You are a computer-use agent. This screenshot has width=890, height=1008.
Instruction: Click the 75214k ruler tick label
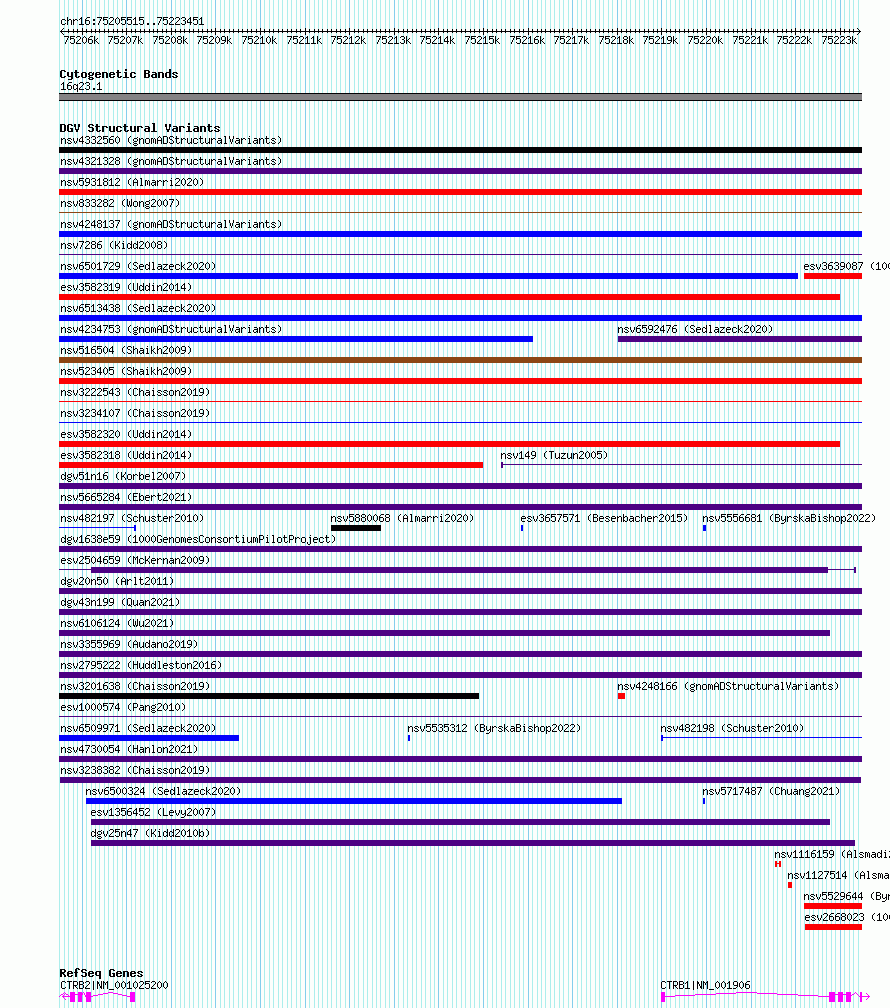tap(437, 40)
